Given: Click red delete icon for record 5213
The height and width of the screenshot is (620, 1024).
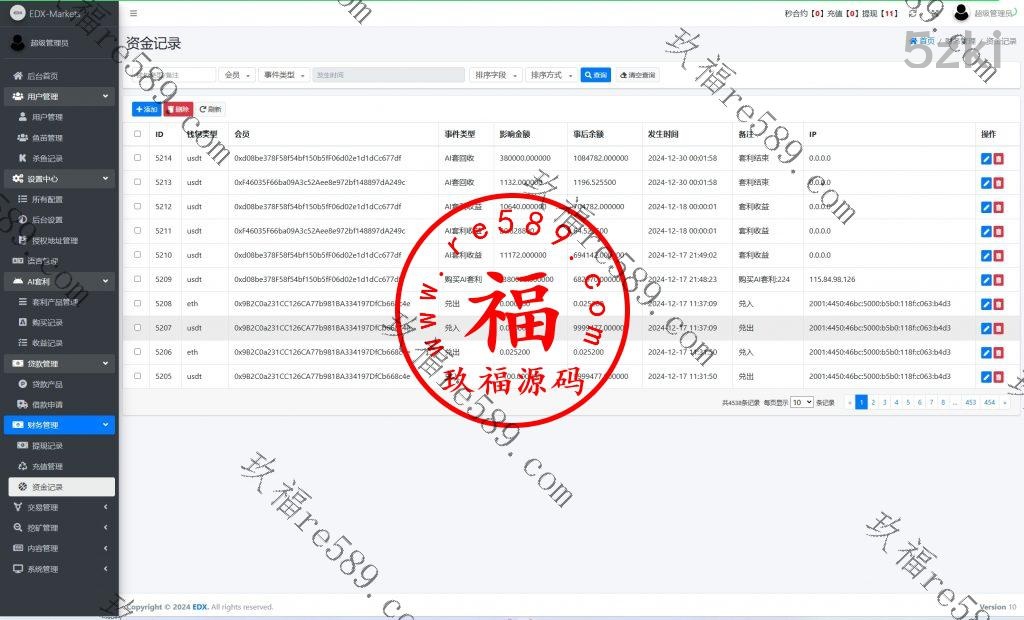Looking at the screenshot, I should (999, 183).
